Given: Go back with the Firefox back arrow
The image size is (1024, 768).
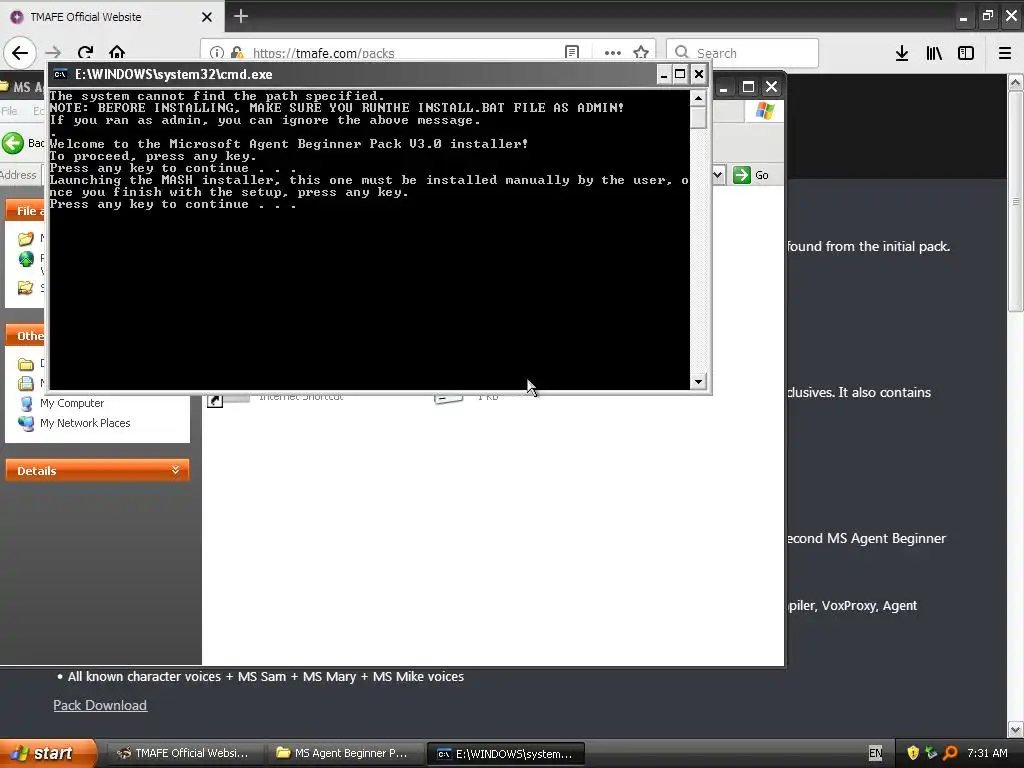Looking at the screenshot, I should [20, 53].
